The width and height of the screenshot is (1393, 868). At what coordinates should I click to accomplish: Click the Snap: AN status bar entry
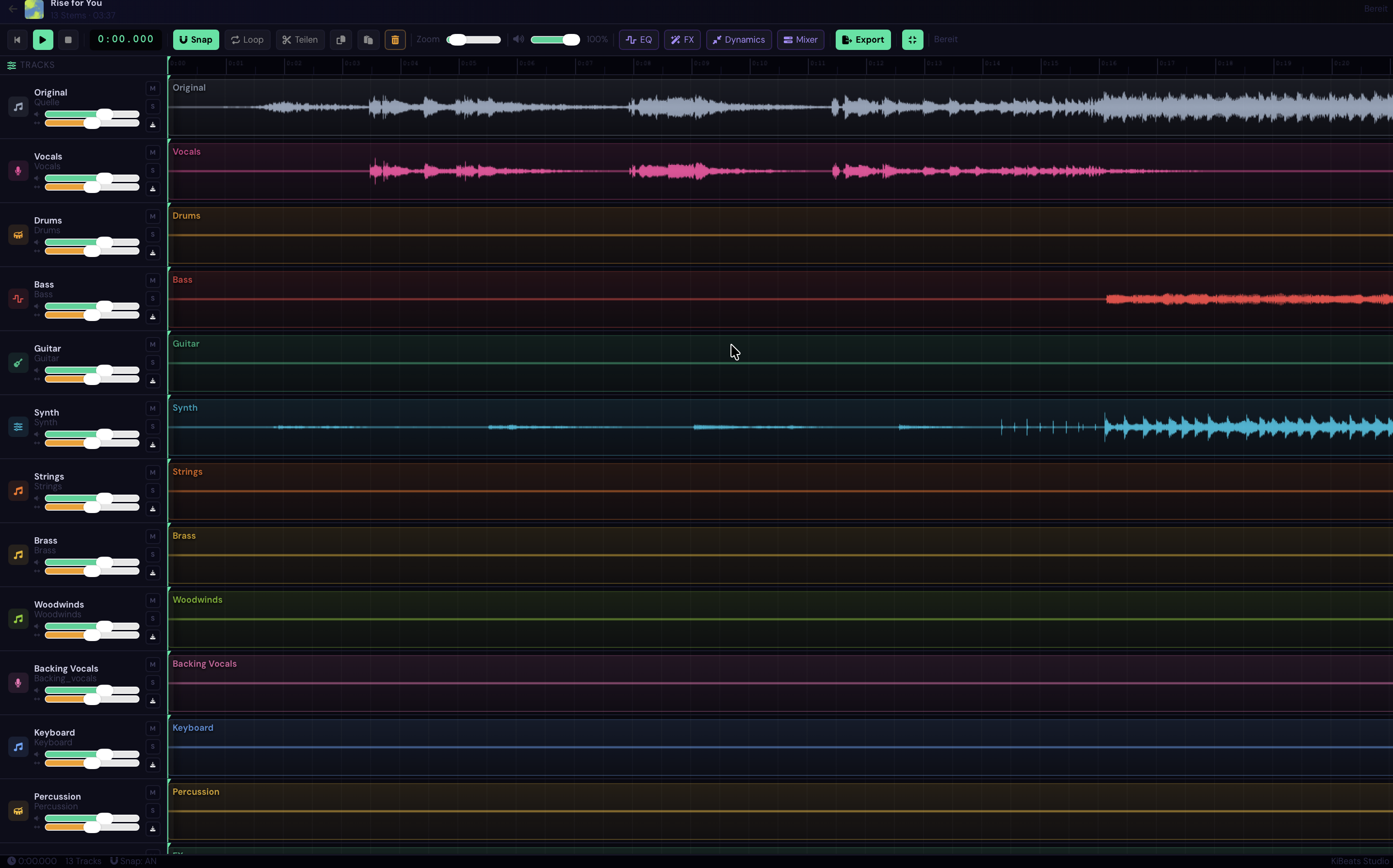(x=133, y=861)
